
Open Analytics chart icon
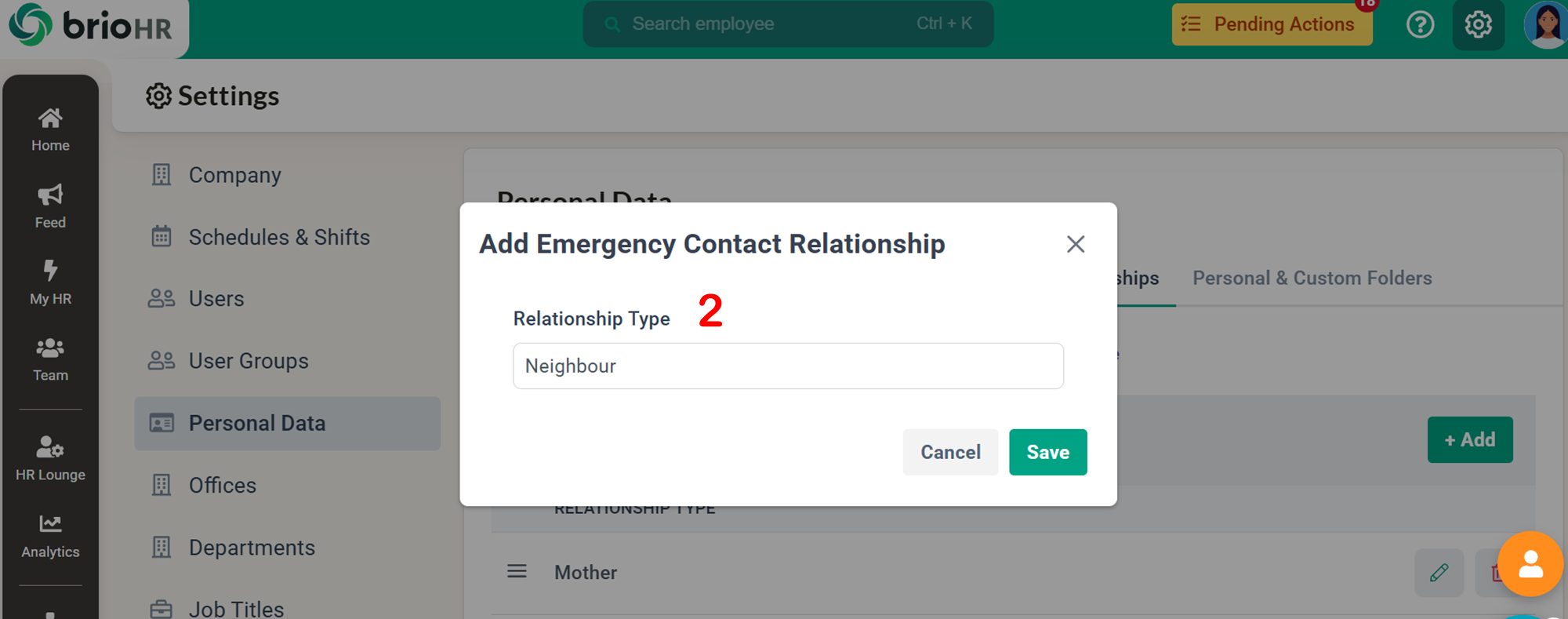pos(50,523)
